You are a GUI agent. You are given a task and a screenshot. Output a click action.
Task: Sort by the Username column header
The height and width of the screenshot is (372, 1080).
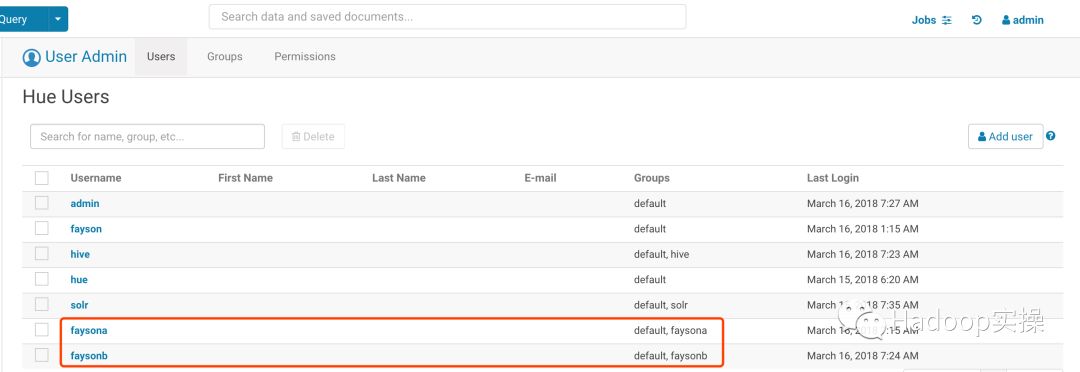(x=96, y=178)
